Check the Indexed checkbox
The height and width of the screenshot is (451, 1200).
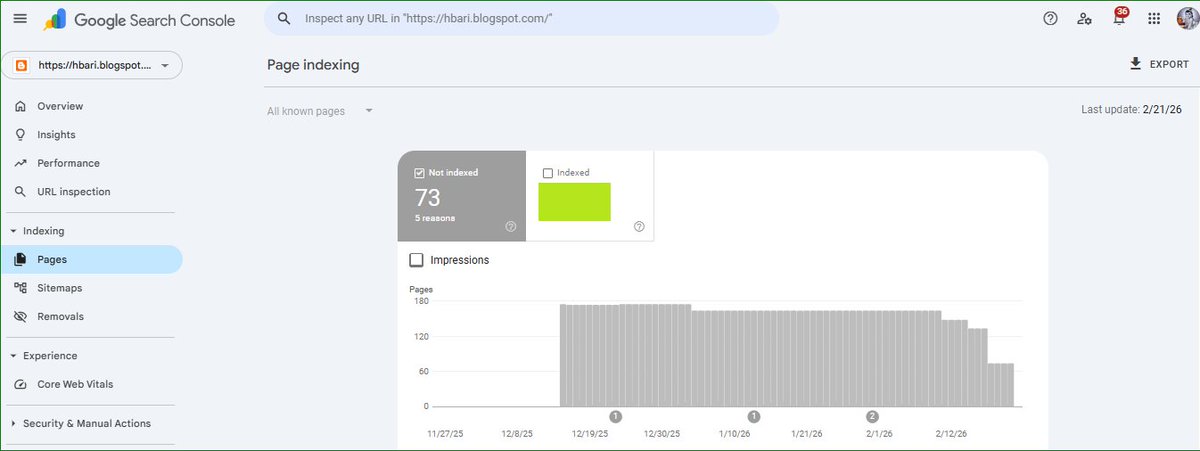pyautogui.click(x=547, y=173)
